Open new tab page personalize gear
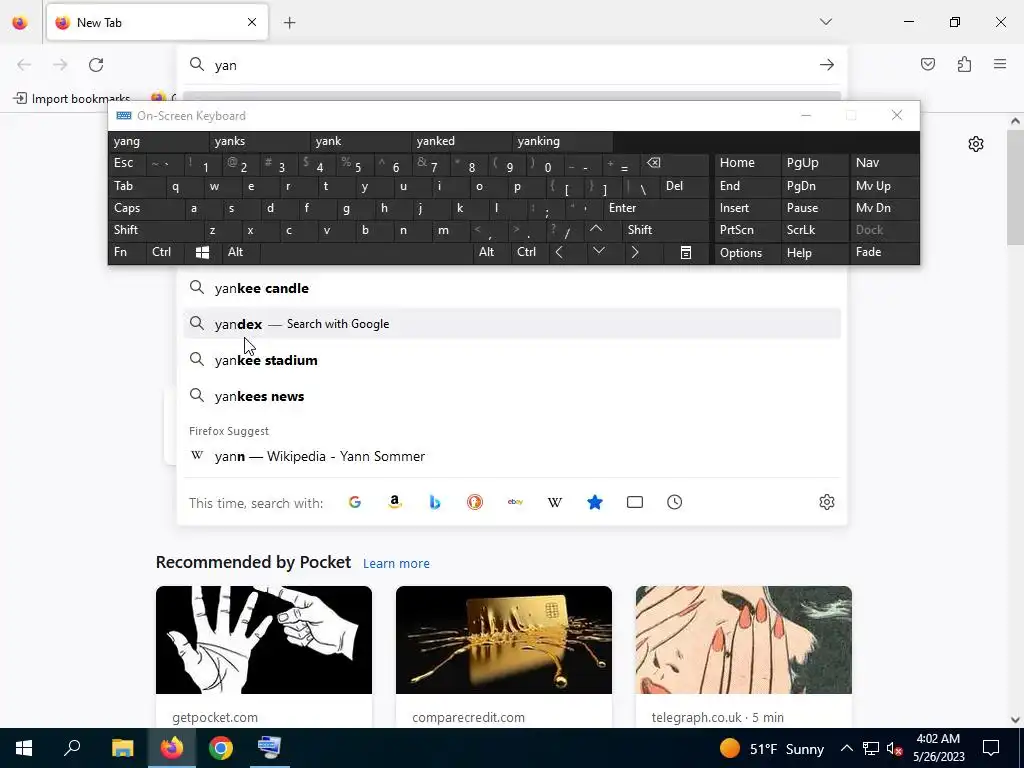 click(x=976, y=144)
